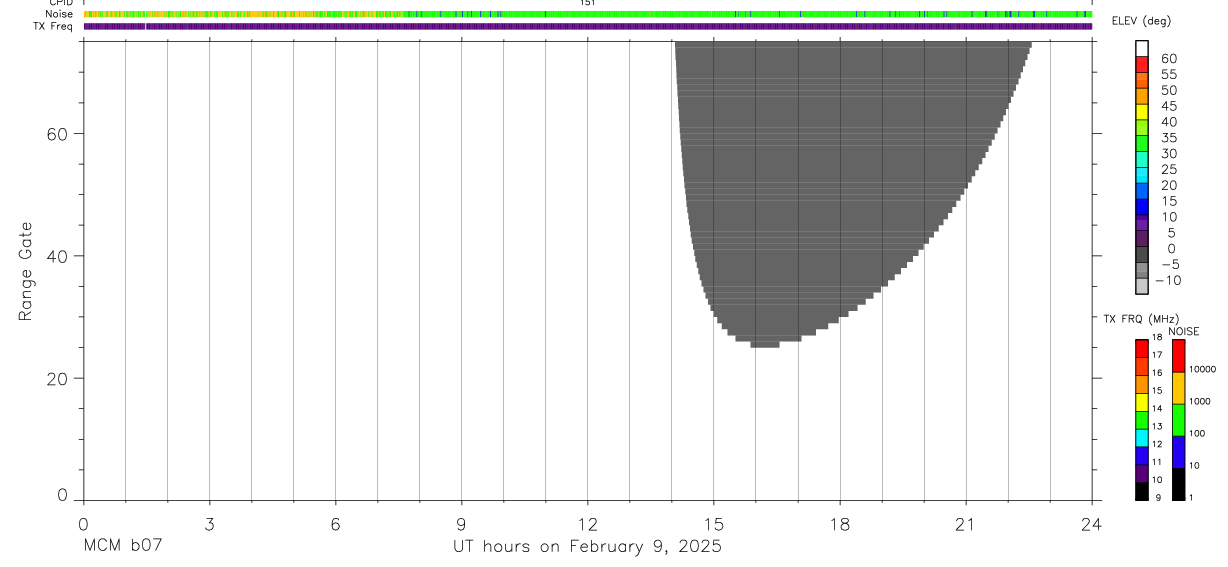Click x-axis tick label 3
This screenshot has height=567, width=1228.
(209, 523)
